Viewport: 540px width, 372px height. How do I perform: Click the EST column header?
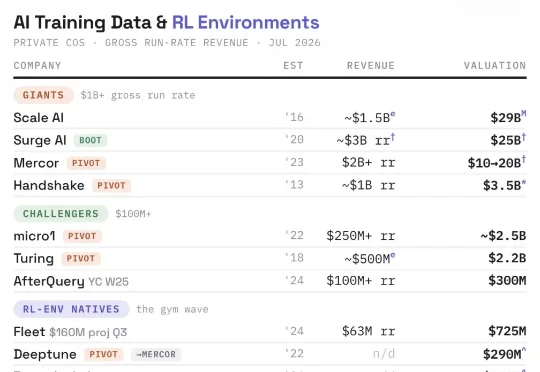293,65
